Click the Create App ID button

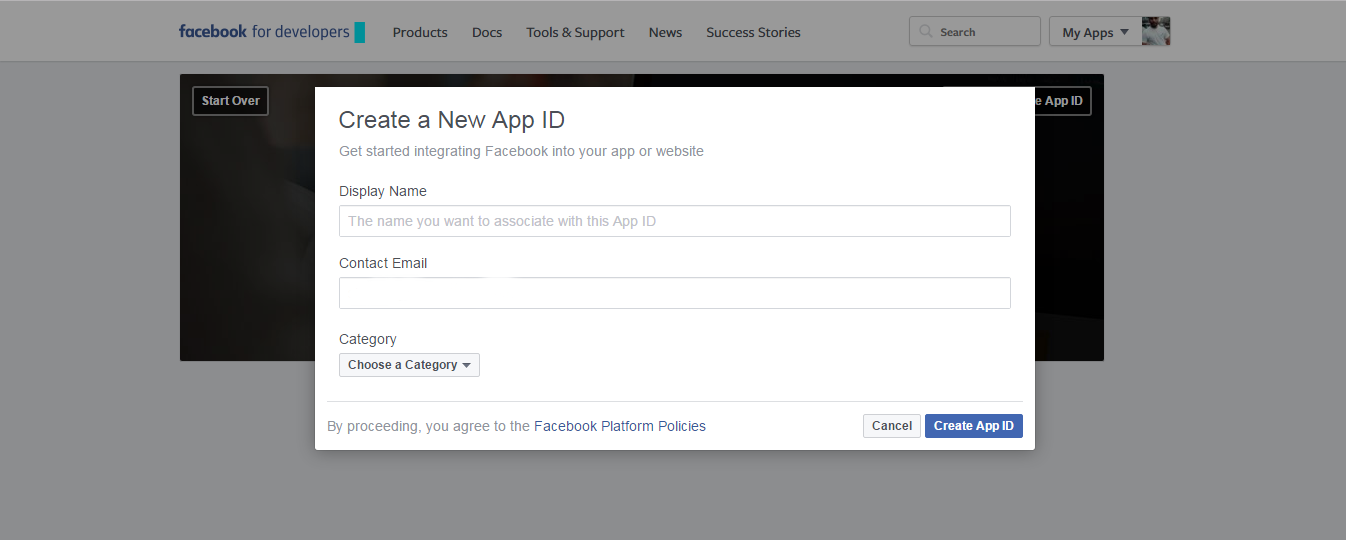point(974,426)
